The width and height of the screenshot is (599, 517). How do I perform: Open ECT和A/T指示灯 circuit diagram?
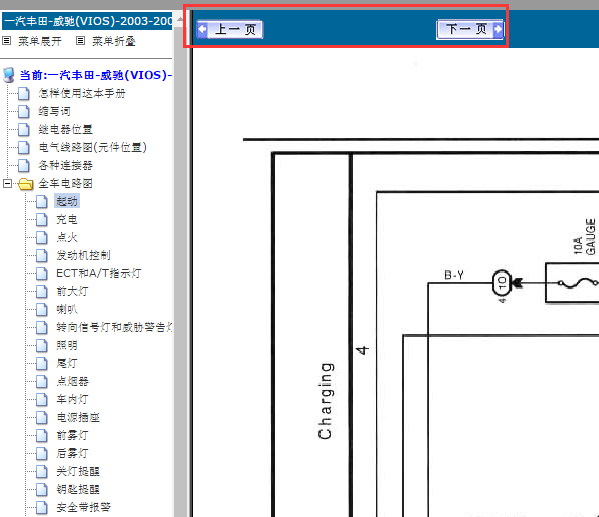99,274
